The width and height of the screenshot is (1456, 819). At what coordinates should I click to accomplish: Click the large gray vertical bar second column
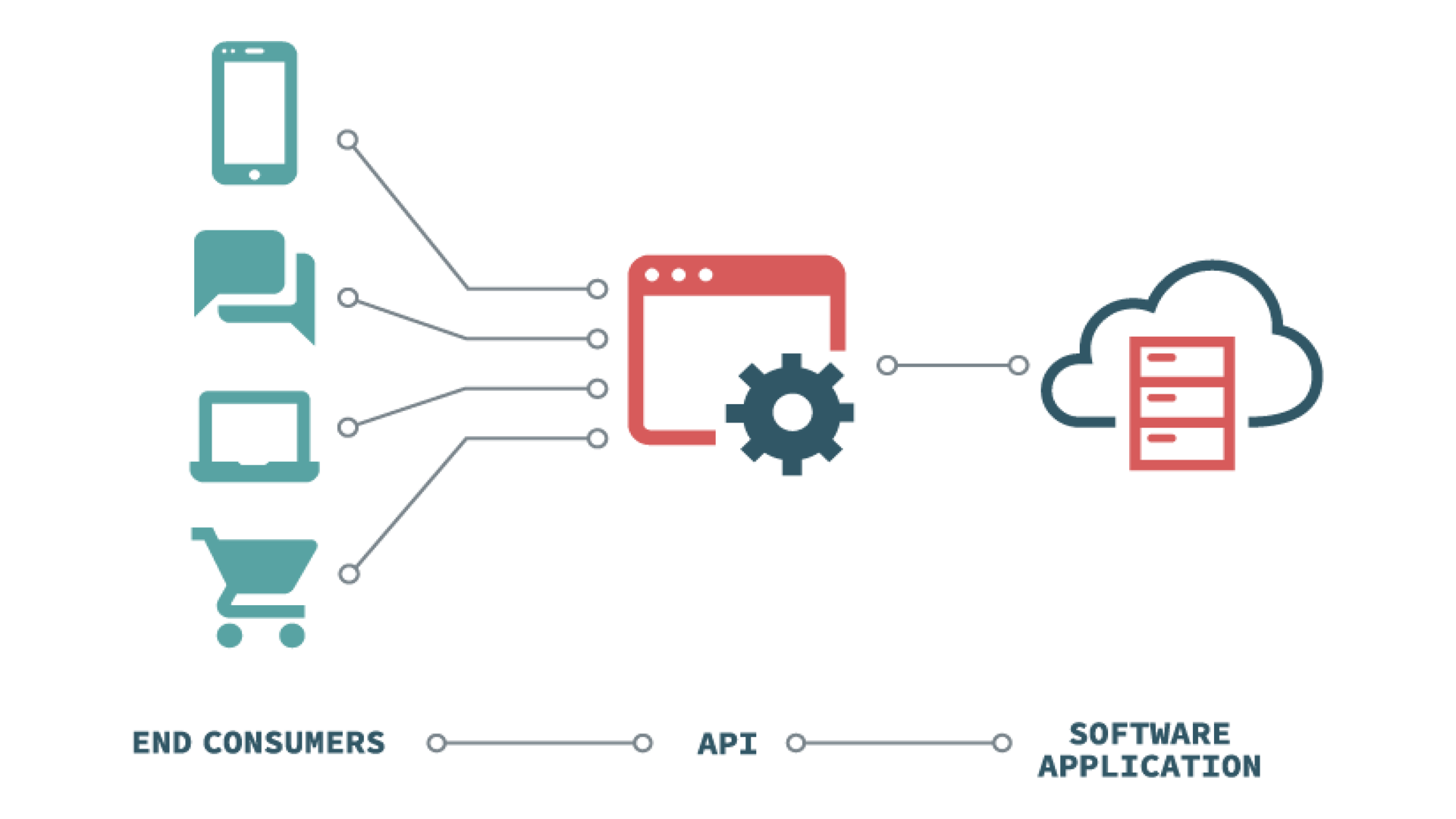[x=500, y=400]
